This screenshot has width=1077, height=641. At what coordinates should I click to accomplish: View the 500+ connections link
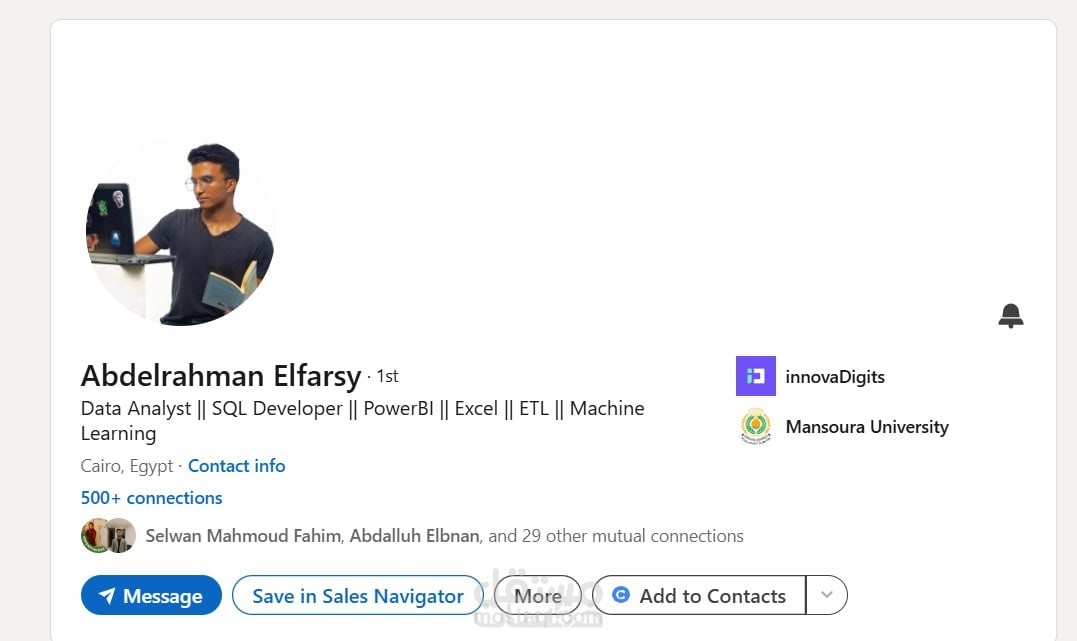(x=151, y=497)
